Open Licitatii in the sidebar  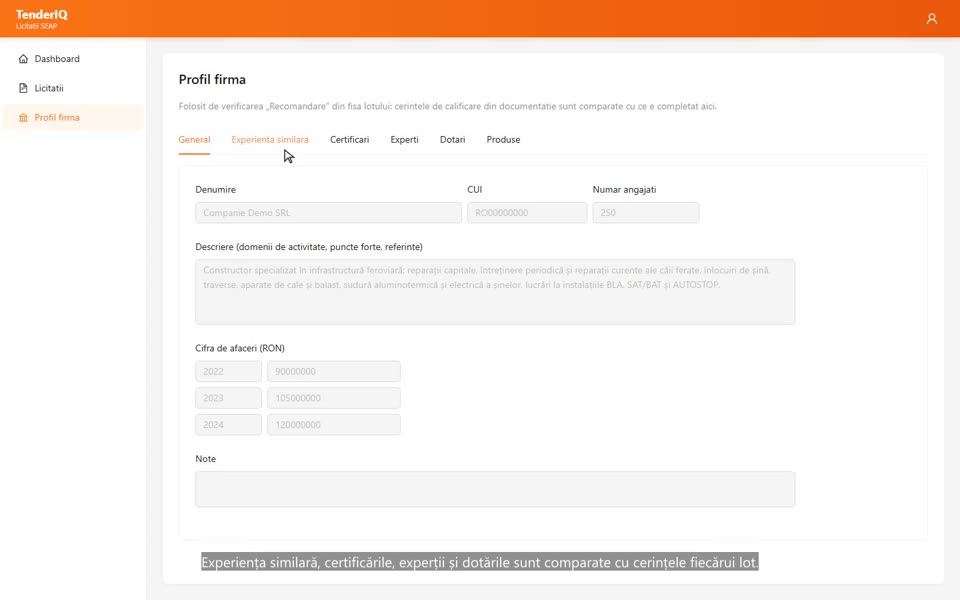coord(73,88)
